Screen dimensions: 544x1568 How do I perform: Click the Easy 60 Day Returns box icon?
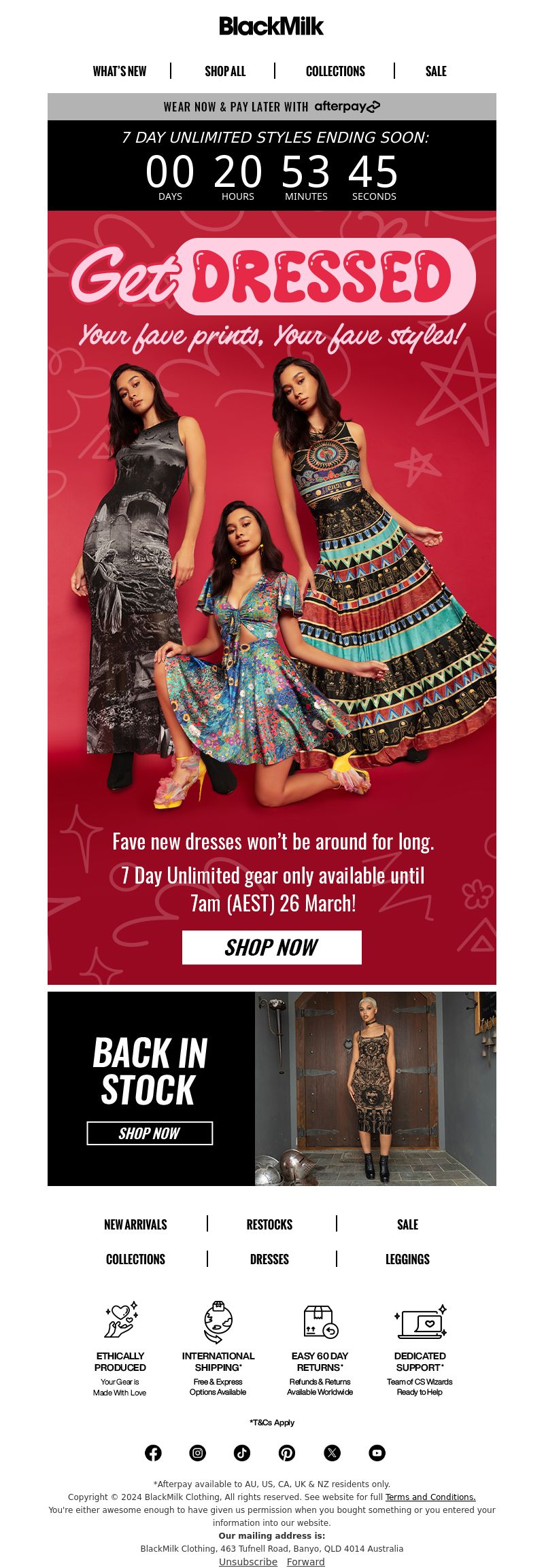(x=320, y=1321)
